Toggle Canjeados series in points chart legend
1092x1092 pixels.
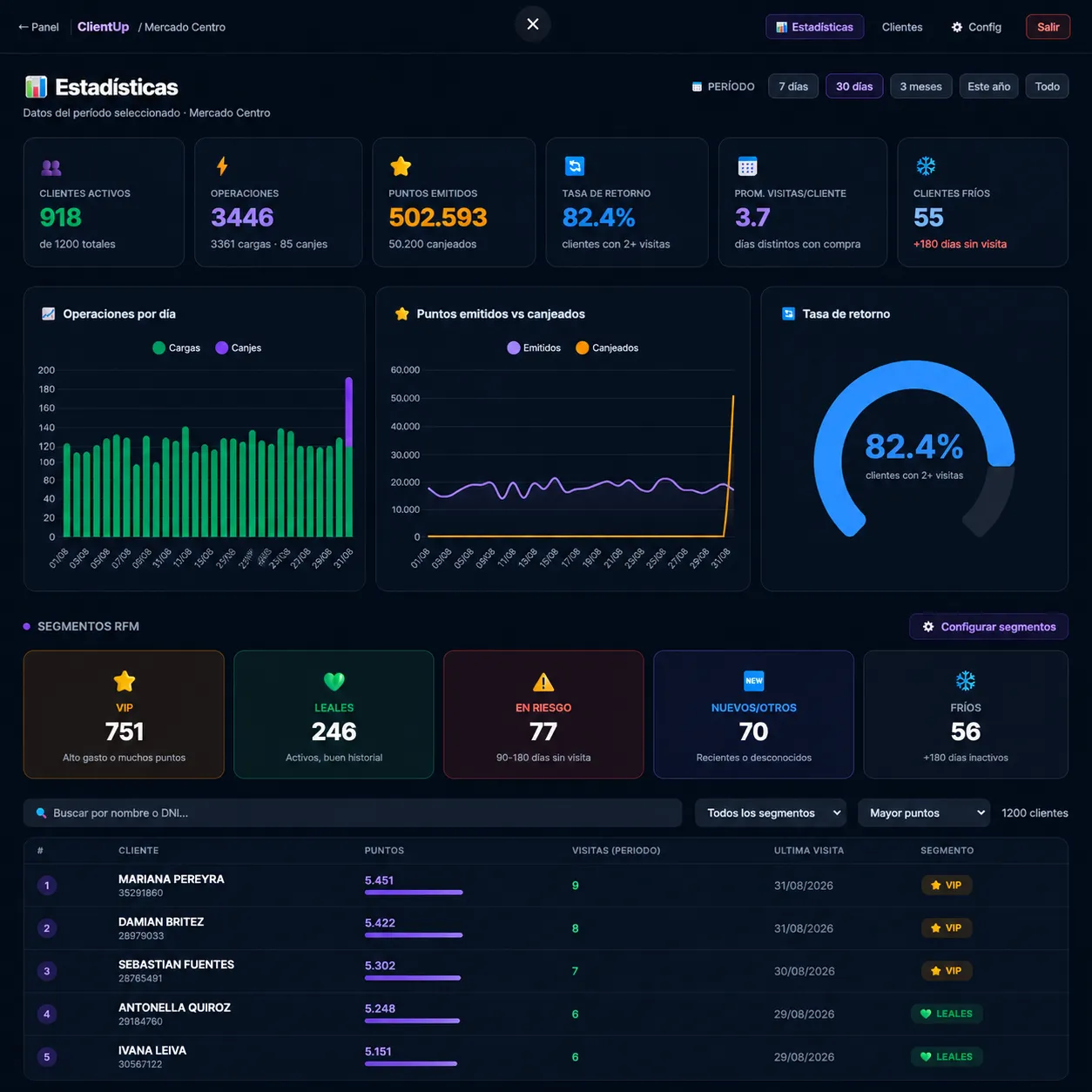click(607, 347)
